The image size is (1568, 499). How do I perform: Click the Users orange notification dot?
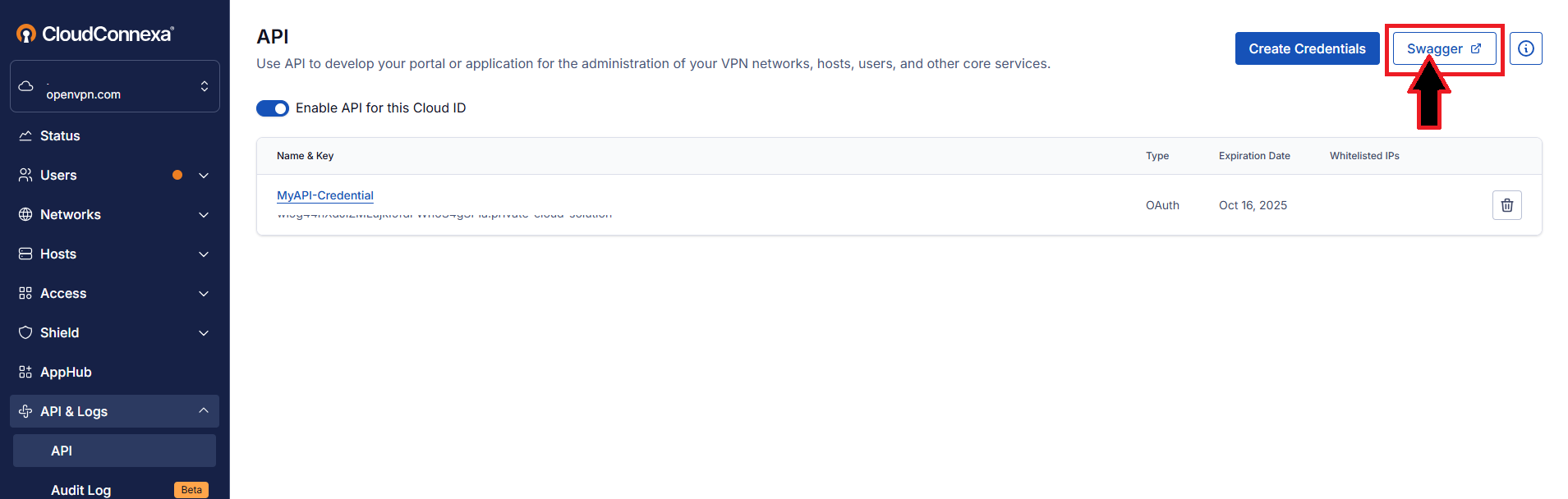pyautogui.click(x=177, y=175)
